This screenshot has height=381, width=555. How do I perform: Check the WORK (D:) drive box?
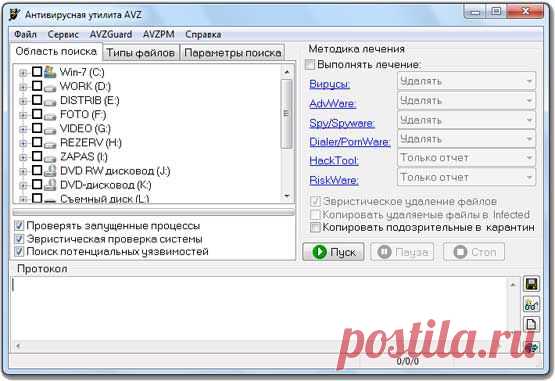(37, 86)
